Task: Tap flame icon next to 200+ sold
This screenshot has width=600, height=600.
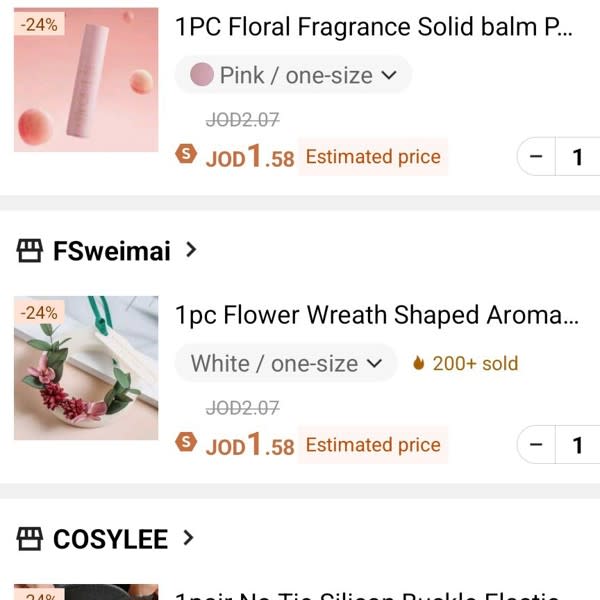Action: [x=419, y=363]
